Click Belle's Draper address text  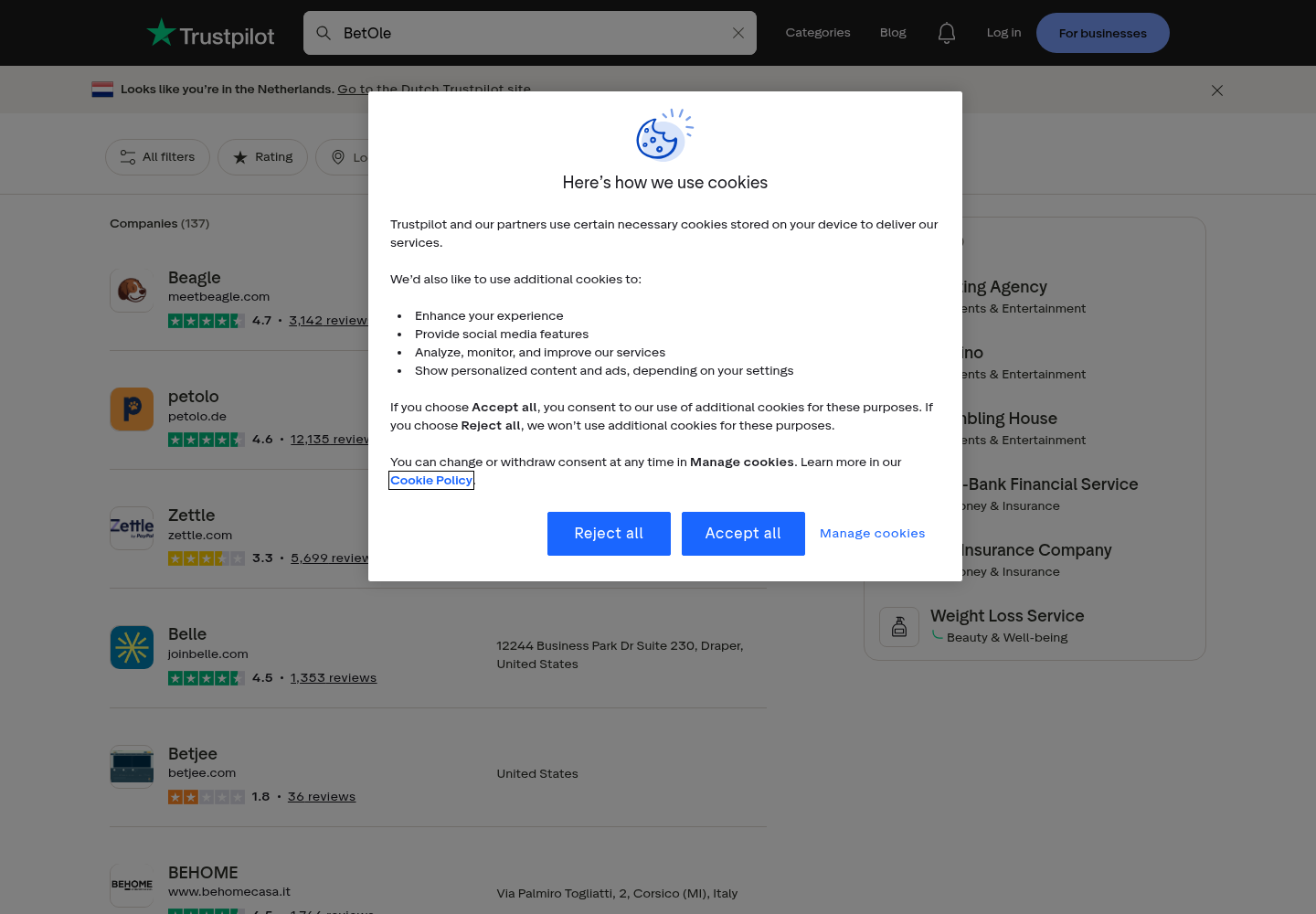tap(621, 655)
